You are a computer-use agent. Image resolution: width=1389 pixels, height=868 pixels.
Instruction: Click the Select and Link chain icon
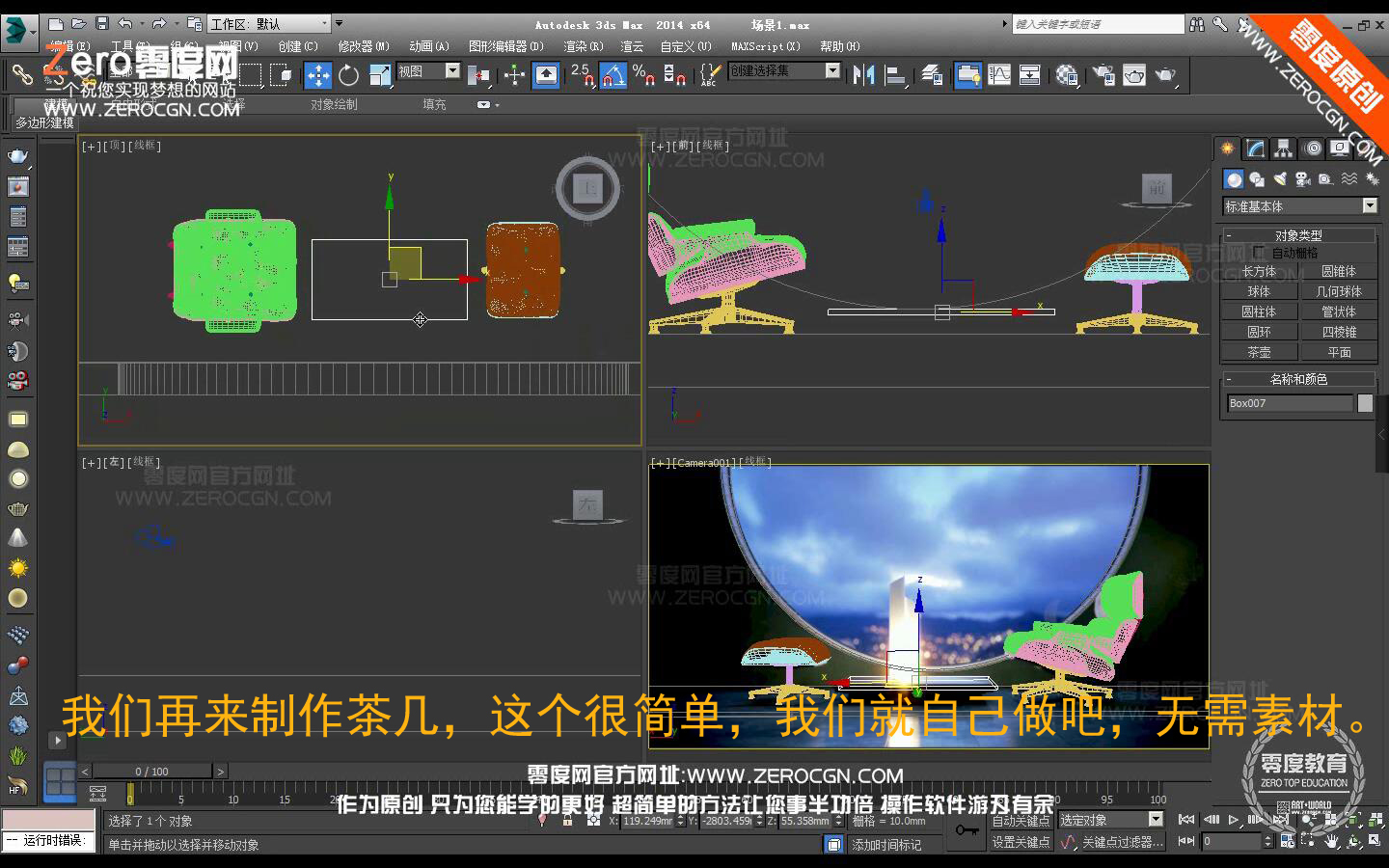pyautogui.click(x=21, y=74)
